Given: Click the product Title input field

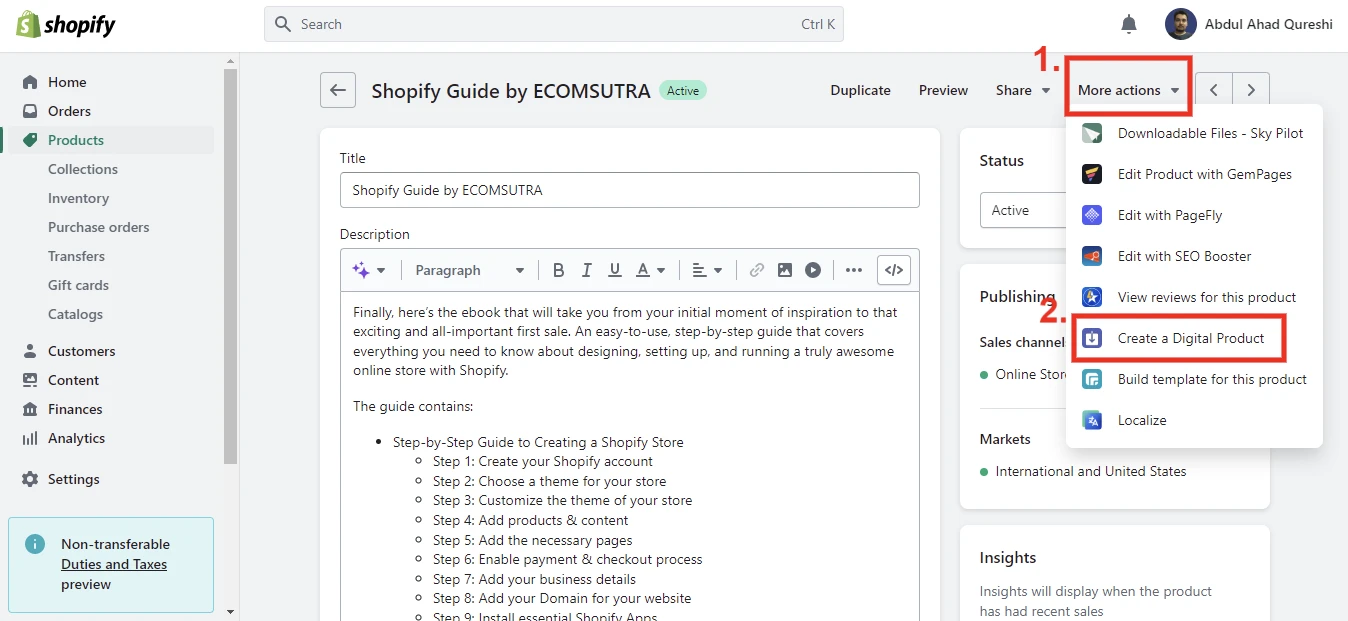Looking at the screenshot, I should pyautogui.click(x=630, y=190).
